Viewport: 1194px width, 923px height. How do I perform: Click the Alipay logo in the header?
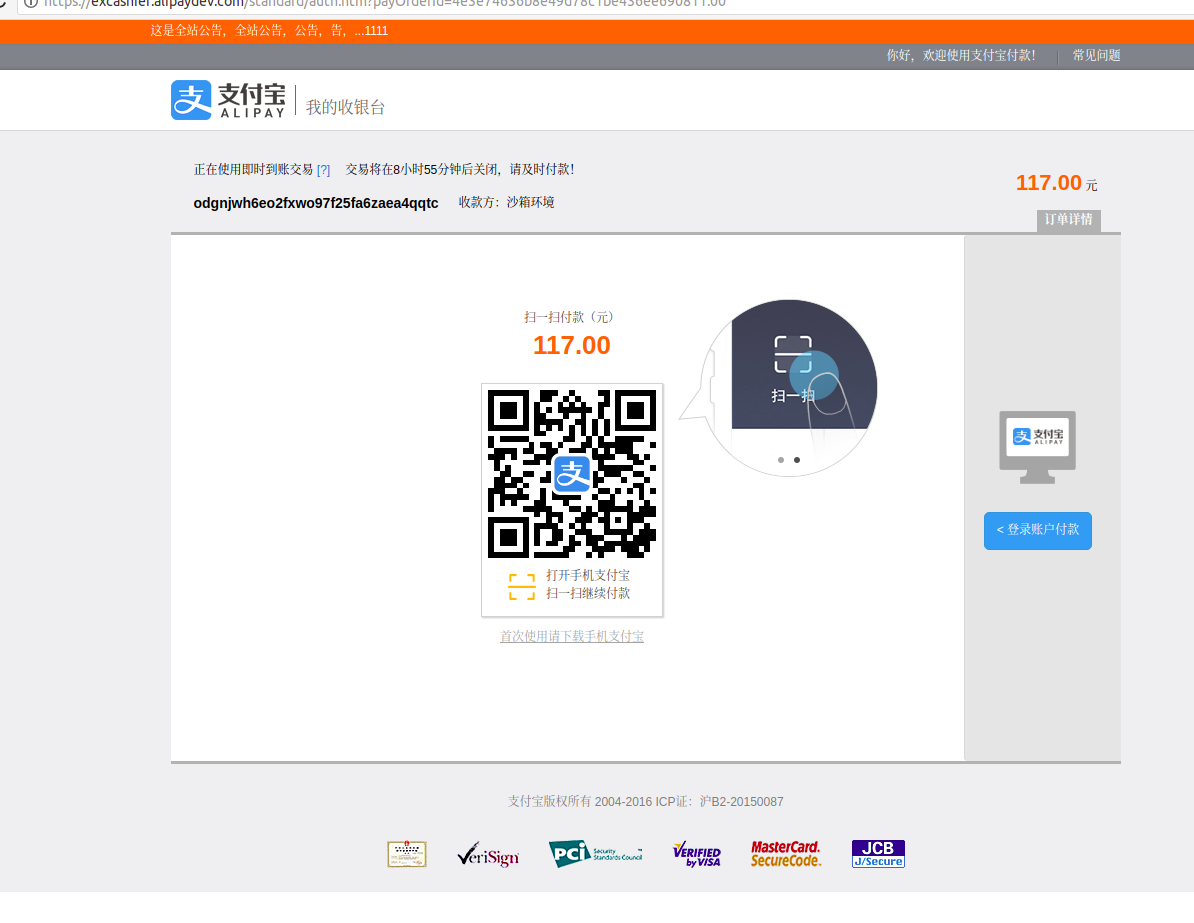click(x=228, y=100)
